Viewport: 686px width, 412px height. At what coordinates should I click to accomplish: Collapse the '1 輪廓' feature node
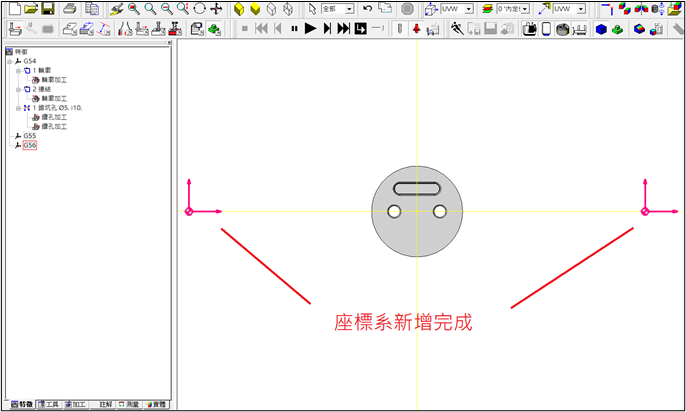coord(17,70)
